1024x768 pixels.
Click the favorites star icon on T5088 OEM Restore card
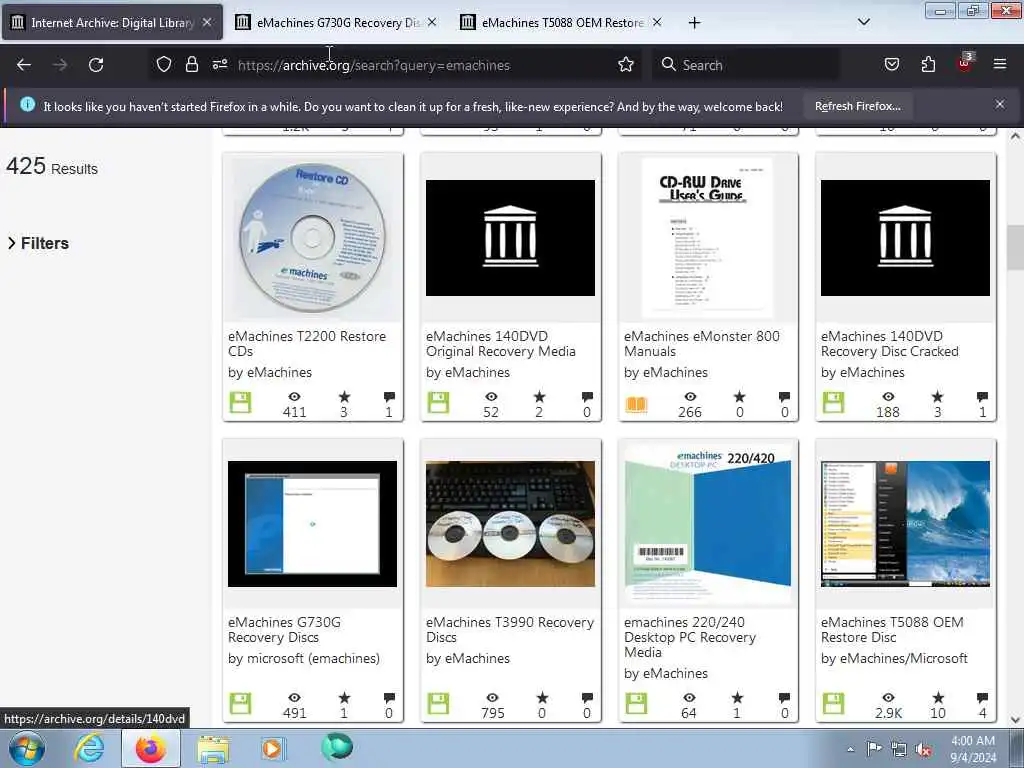click(938, 697)
